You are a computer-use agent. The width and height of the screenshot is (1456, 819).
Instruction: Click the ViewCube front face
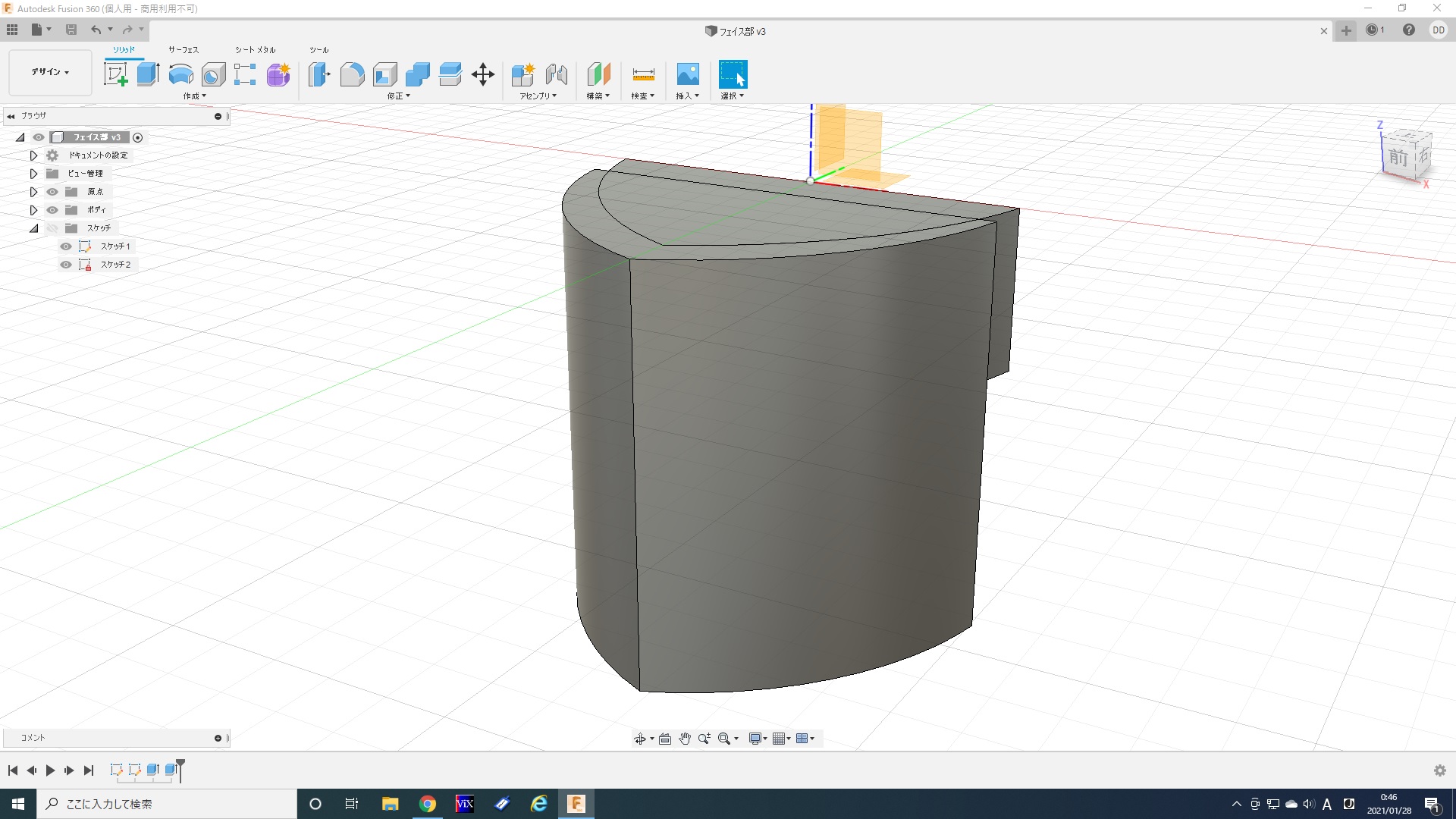coord(1398,158)
